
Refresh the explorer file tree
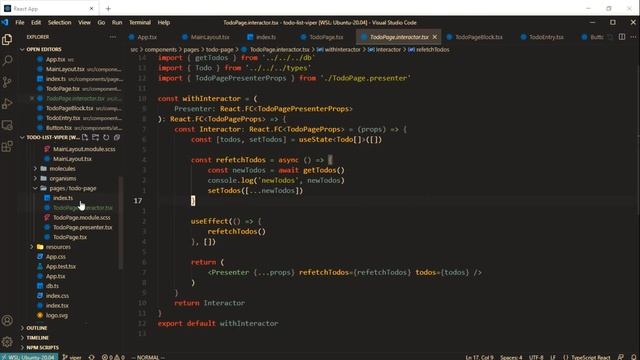(106, 138)
